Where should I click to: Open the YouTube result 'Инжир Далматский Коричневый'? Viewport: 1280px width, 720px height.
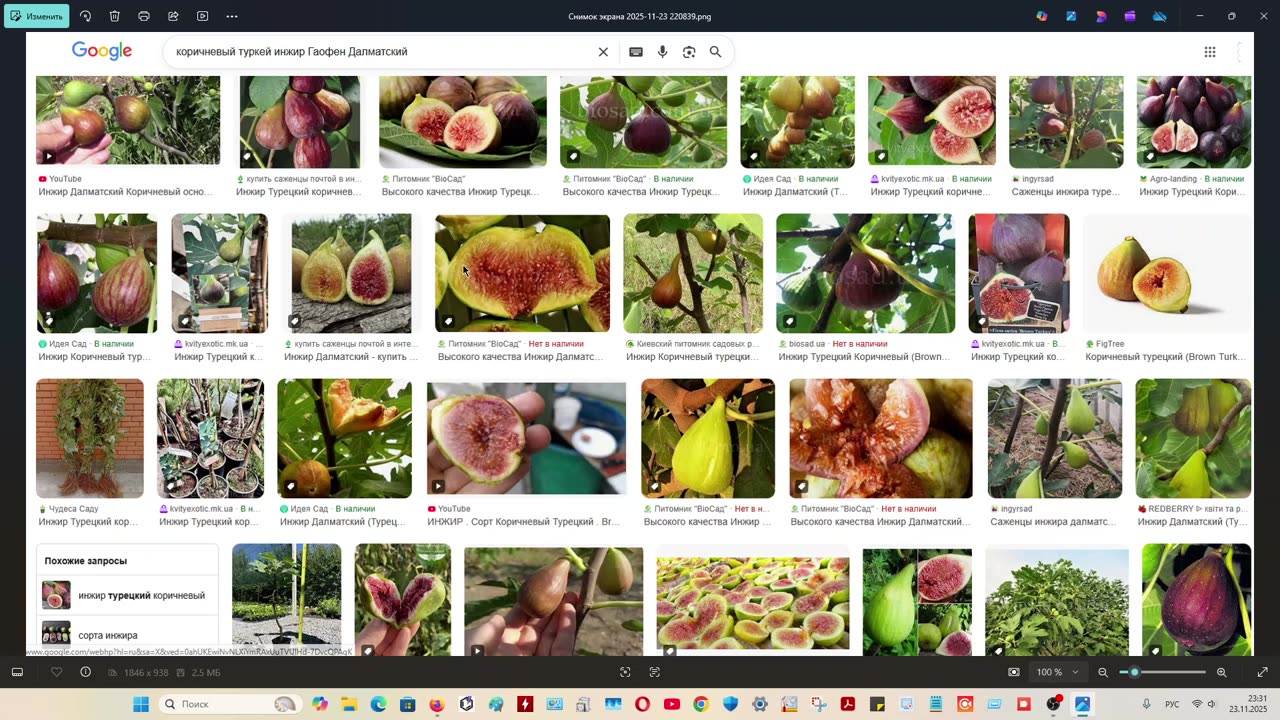click(128, 120)
